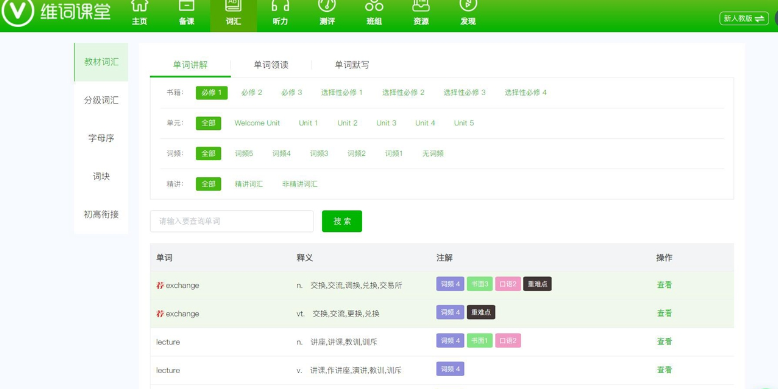The height and width of the screenshot is (389, 778).
Task: Open the 班组 class group icon
Action: 374,6
